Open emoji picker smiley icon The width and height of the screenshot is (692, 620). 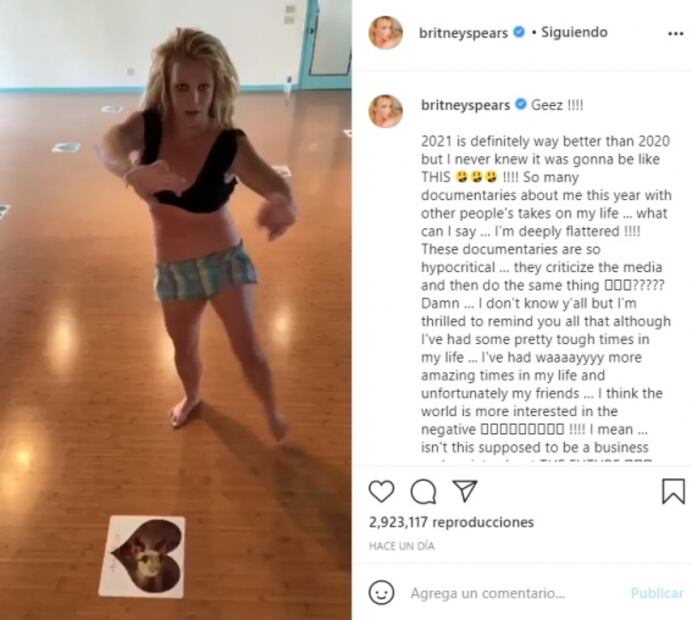[x=381, y=593]
